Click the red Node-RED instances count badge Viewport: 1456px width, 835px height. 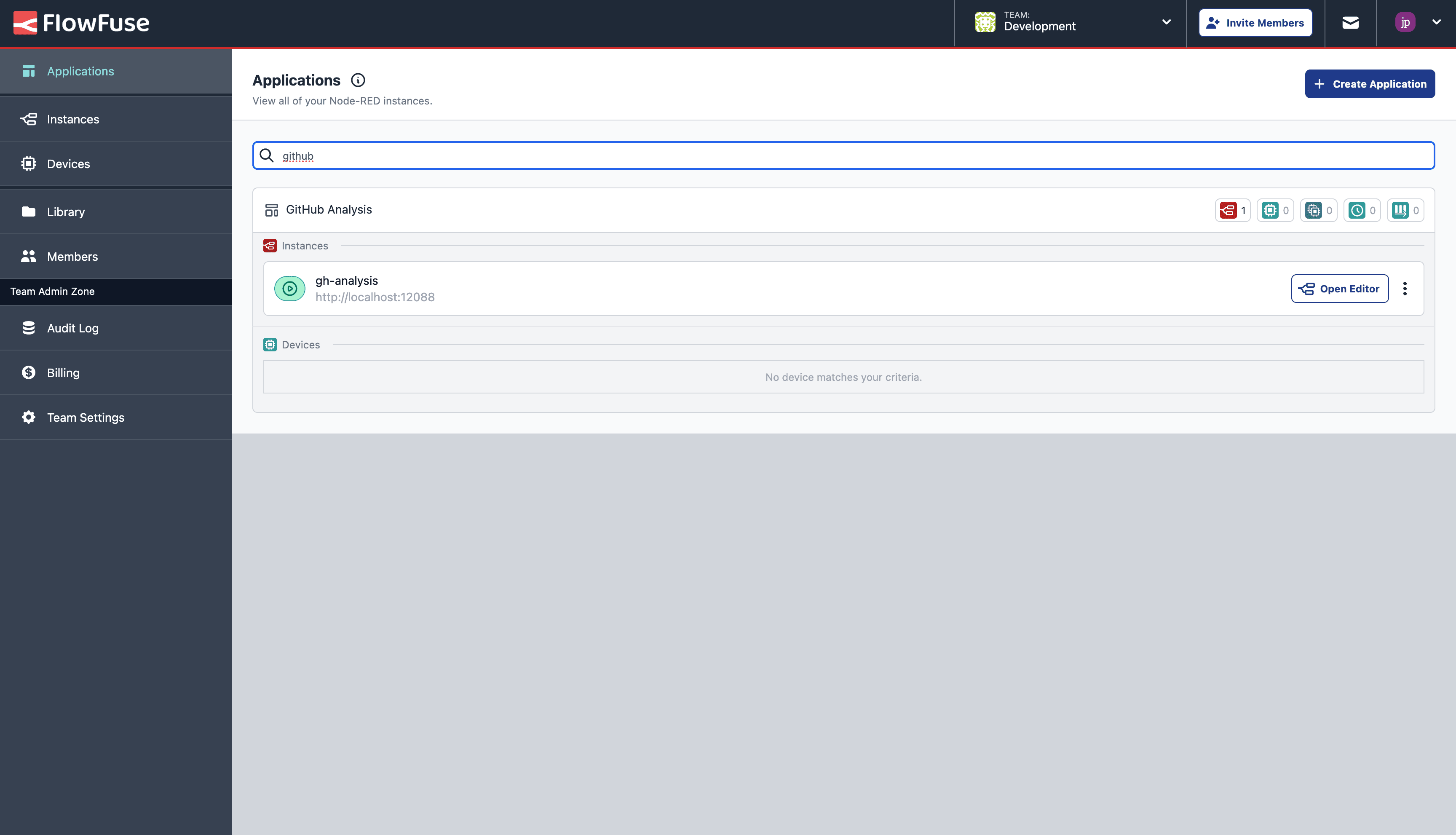[1232, 210]
